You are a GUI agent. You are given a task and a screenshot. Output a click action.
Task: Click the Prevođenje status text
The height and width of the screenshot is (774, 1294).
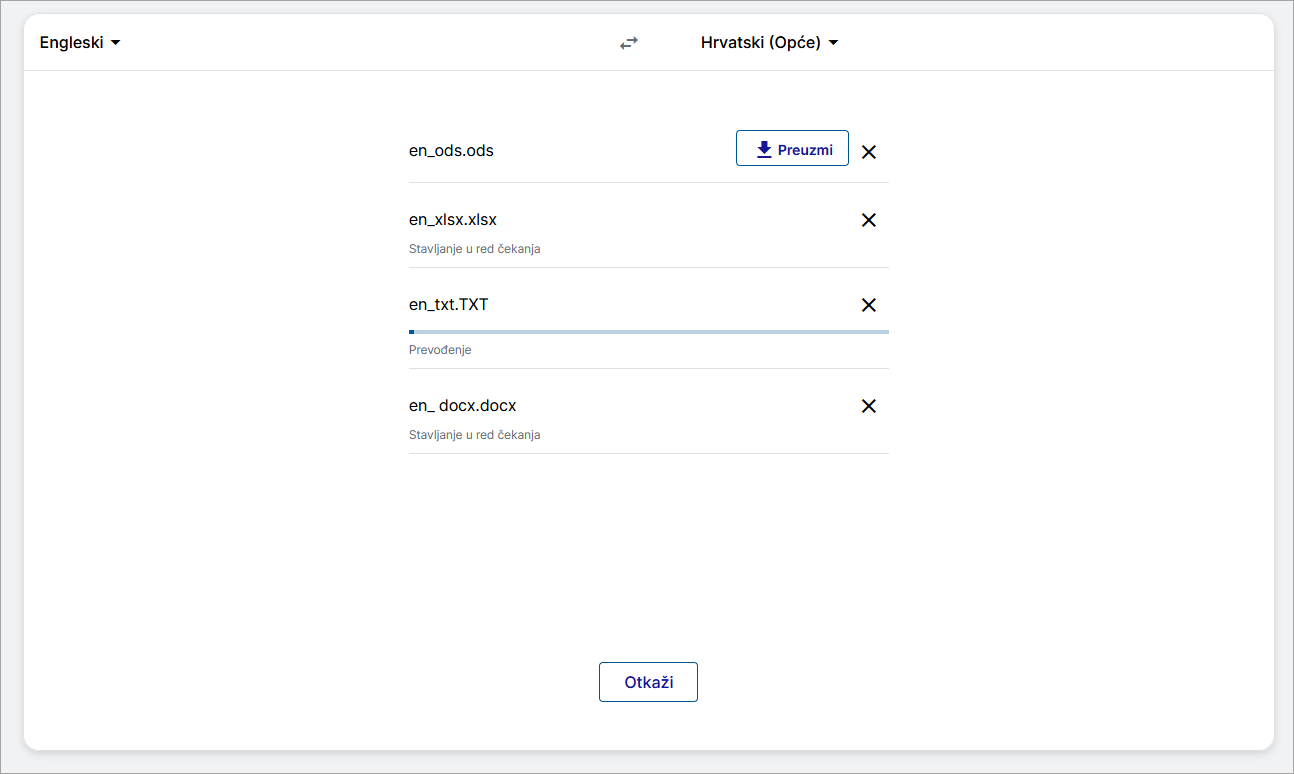(440, 350)
